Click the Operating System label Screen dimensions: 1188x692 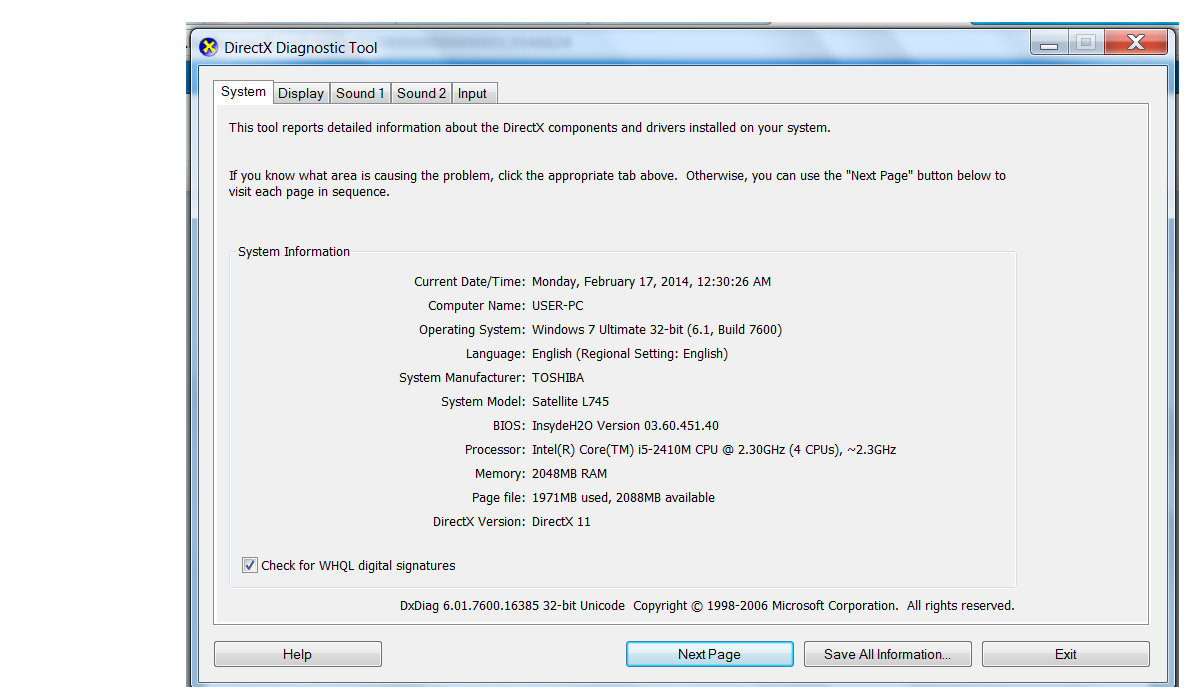471,330
